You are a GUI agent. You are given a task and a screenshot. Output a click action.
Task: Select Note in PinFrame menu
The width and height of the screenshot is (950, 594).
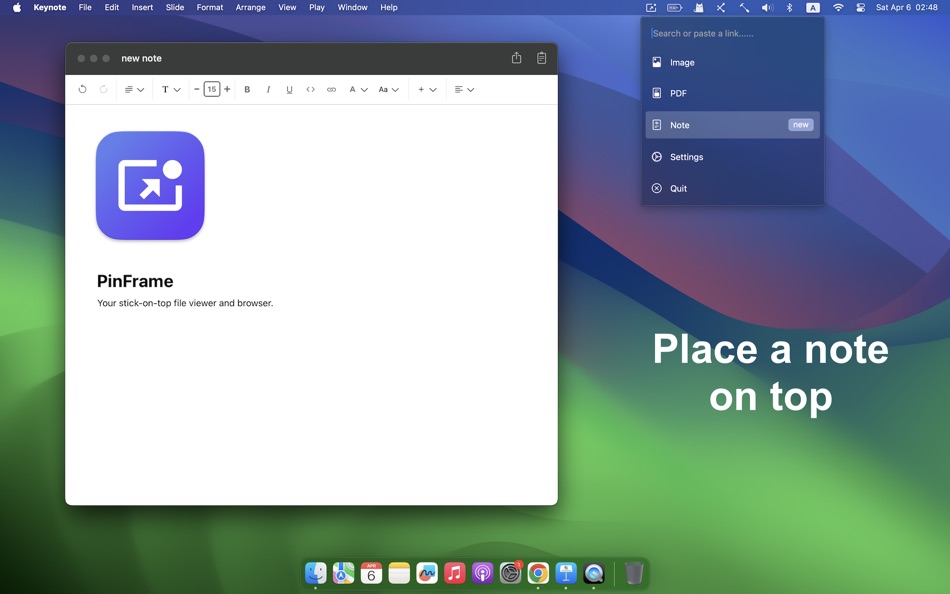pyautogui.click(x=732, y=125)
